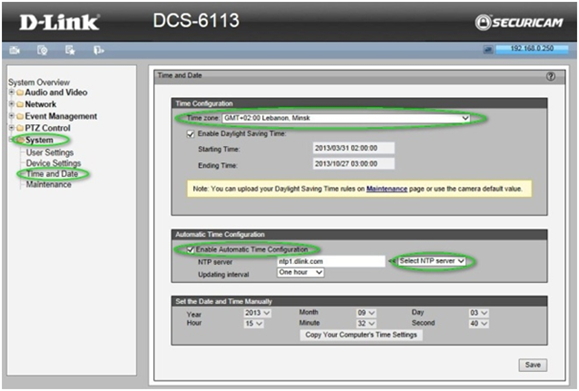Viewport: 579px width, 391px height.
Task: Click the starred settings toolbar icon
Action: 70,50
